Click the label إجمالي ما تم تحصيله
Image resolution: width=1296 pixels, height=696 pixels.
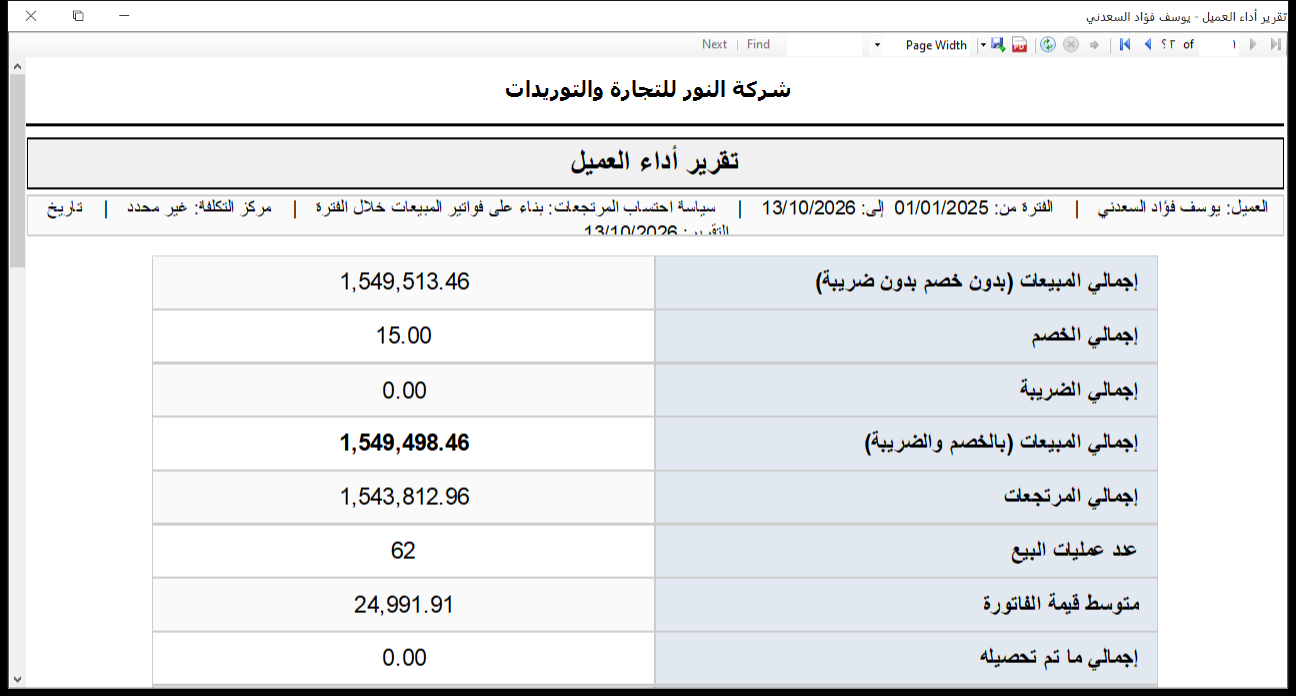1060,658
